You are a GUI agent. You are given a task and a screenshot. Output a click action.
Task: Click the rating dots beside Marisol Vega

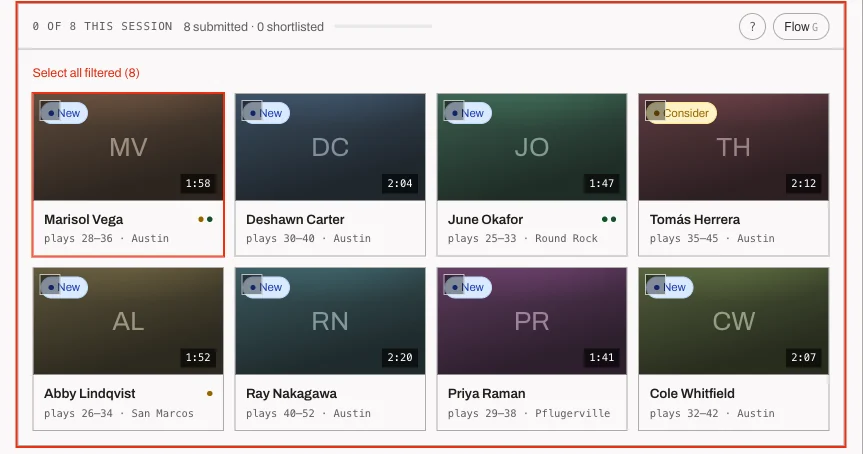click(205, 219)
